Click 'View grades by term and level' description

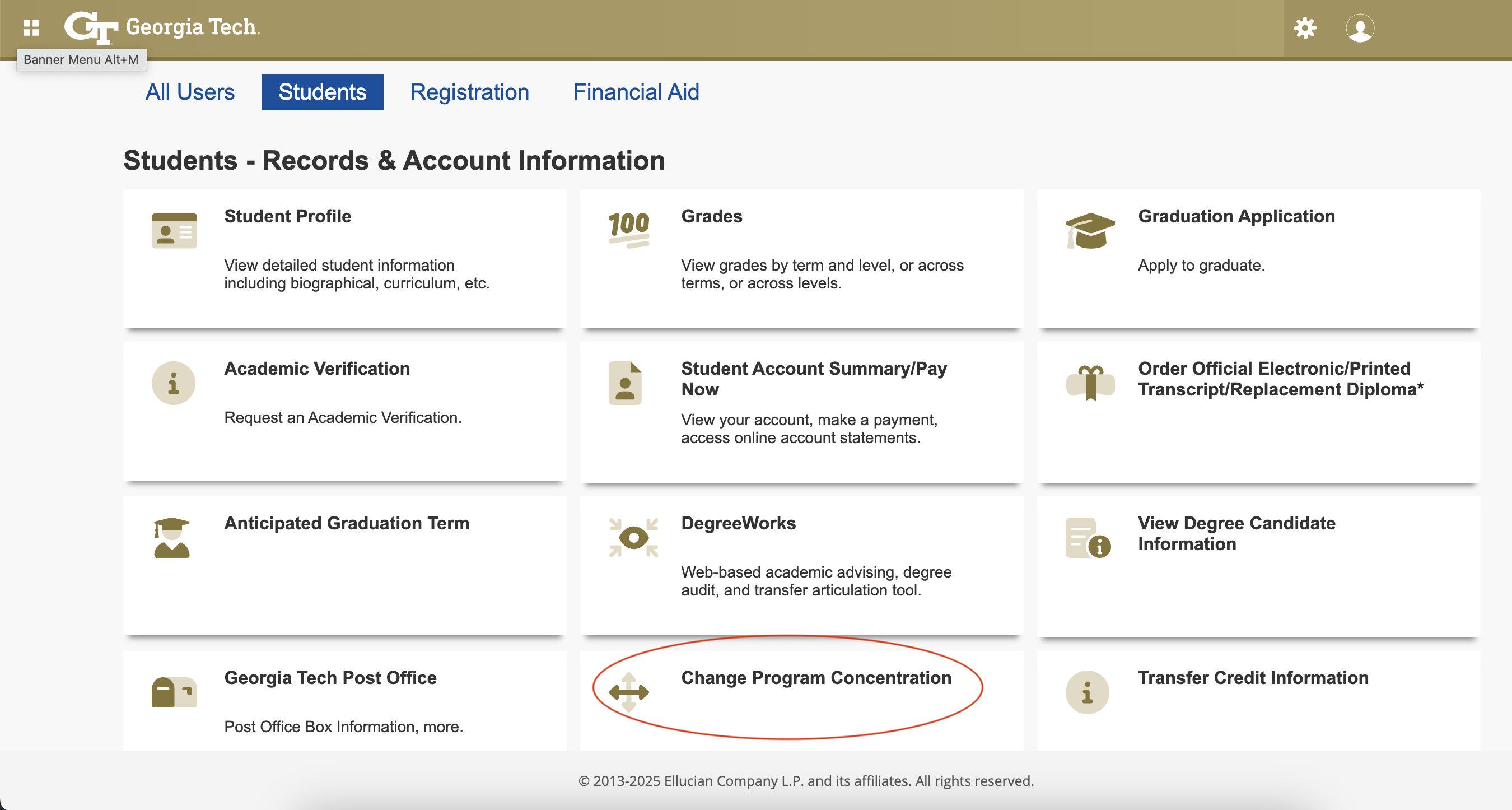[x=822, y=274]
